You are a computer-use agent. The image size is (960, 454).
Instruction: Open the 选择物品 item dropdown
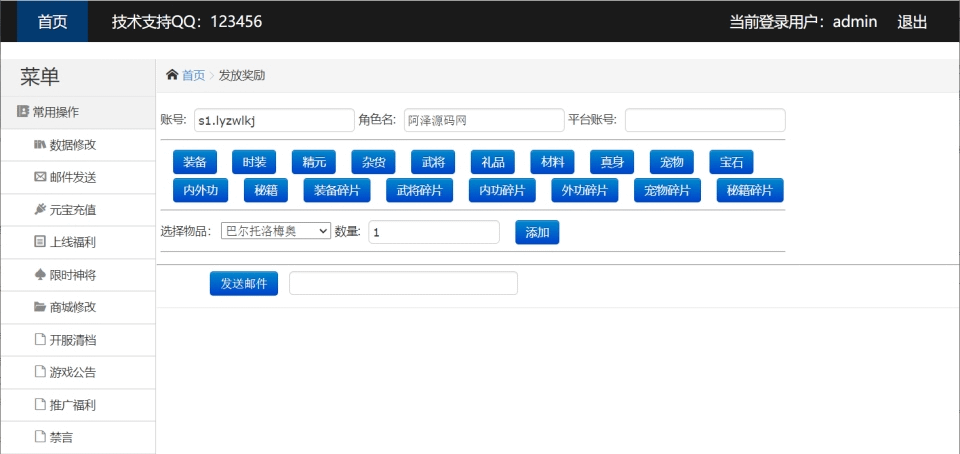point(275,231)
